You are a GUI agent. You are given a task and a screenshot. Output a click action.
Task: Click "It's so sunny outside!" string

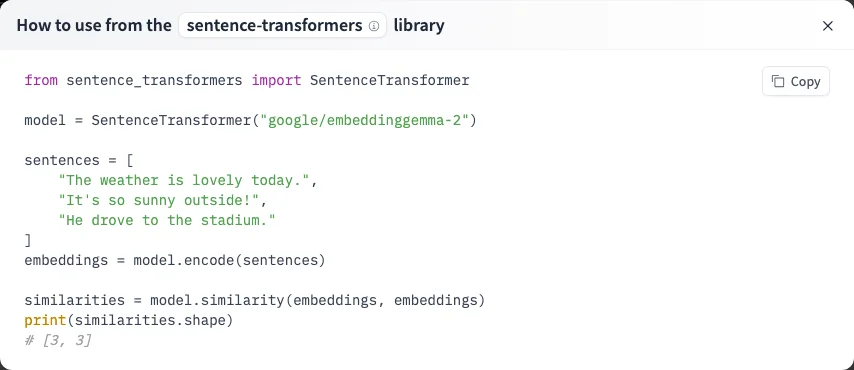point(158,201)
